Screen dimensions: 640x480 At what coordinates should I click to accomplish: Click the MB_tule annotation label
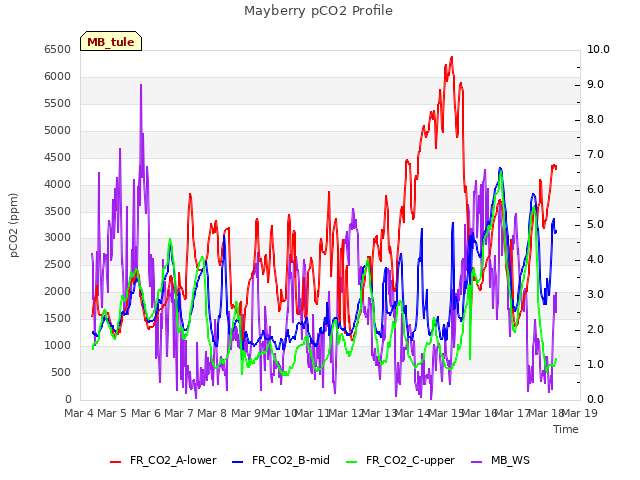(x=111, y=42)
